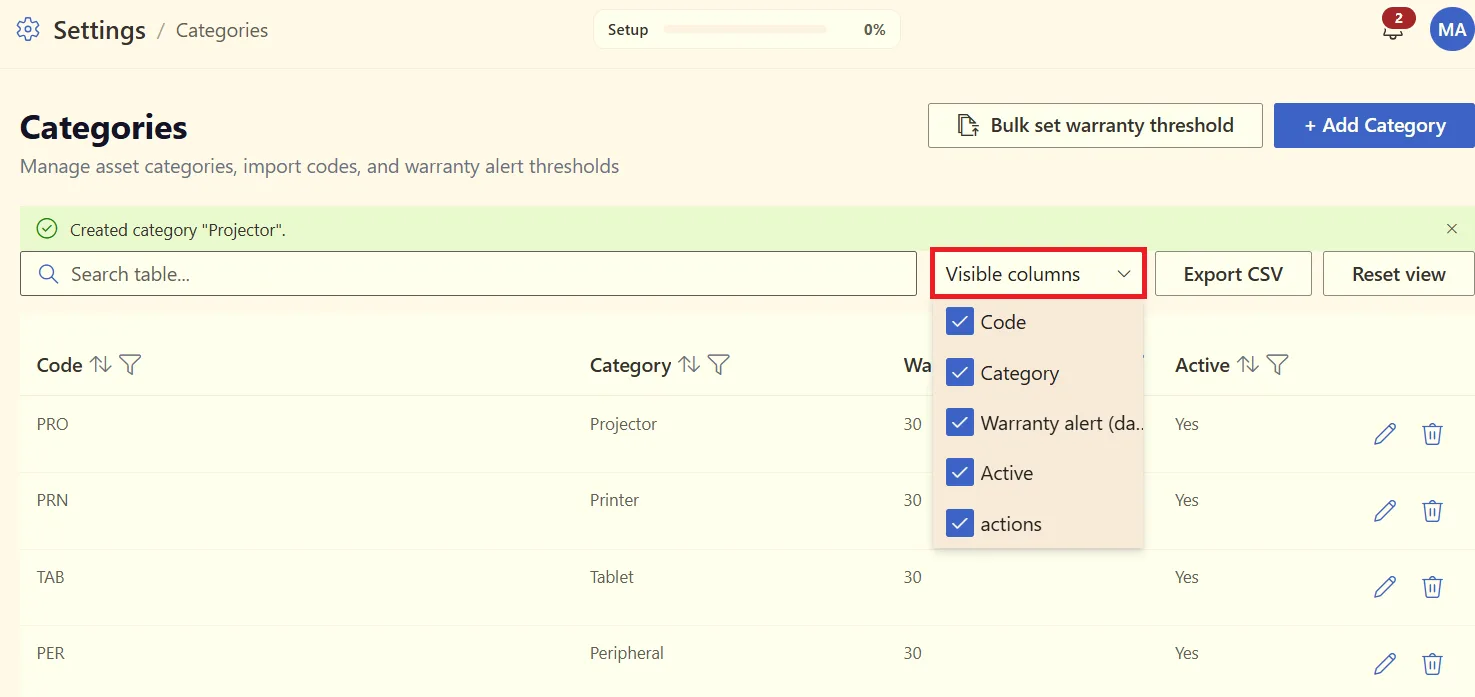Open the filter on Code column
Viewport: 1475px width, 697px height.
pos(130,365)
